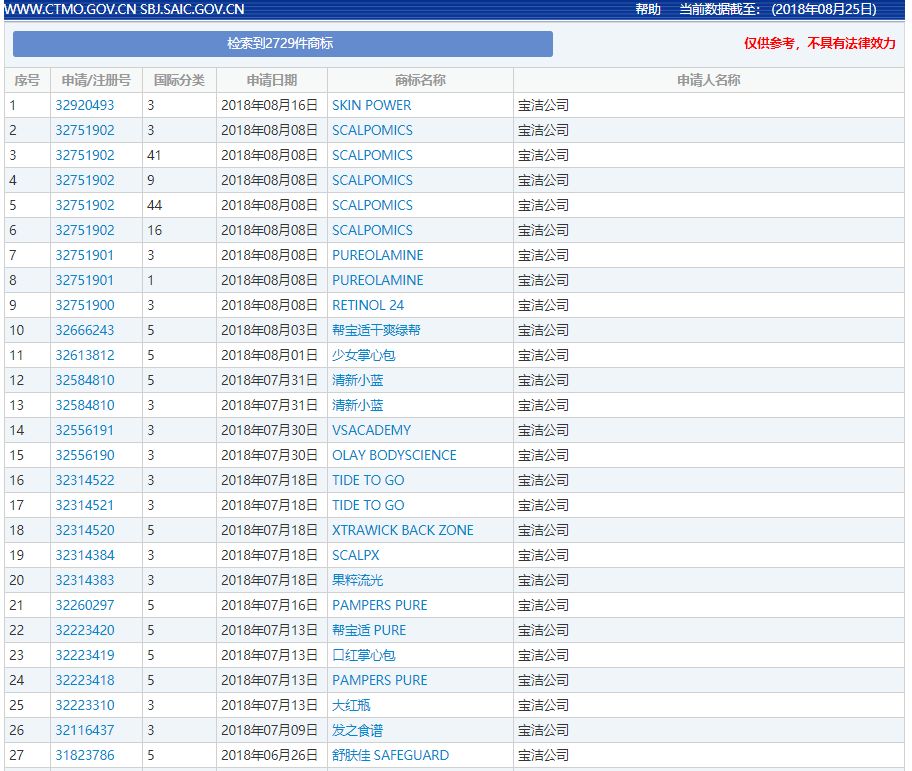Image resolution: width=912 pixels, height=771 pixels.
Task: Click the 检索到2729件商标 result bar
Action: (283, 44)
